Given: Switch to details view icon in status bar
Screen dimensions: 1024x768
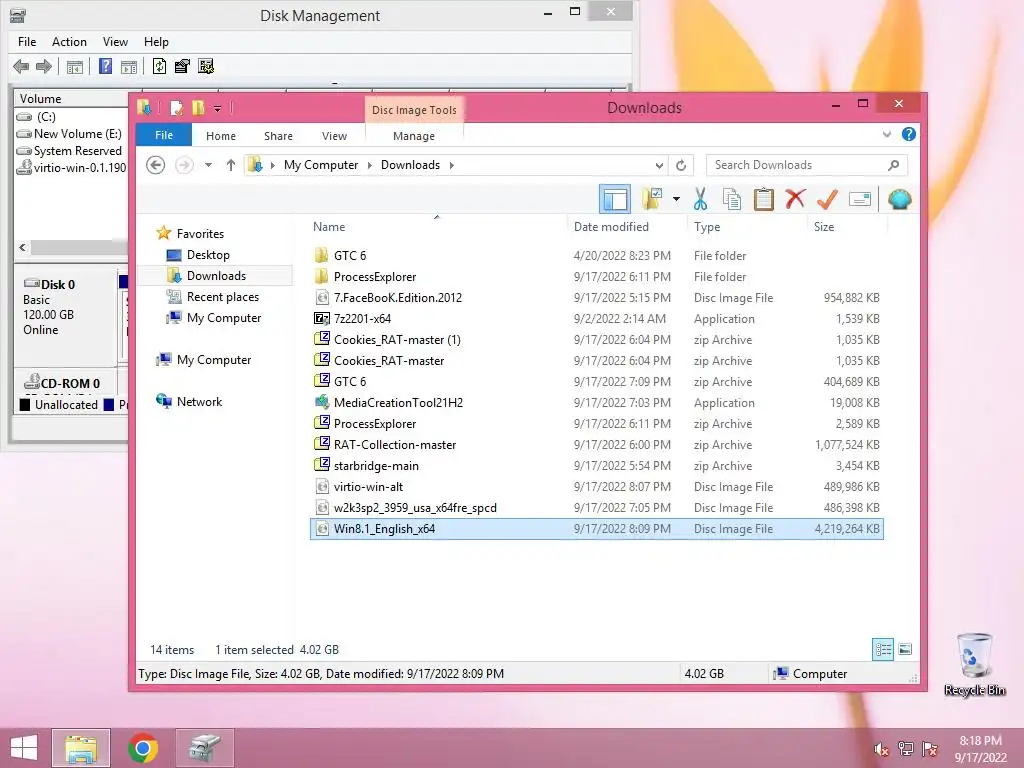Looking at the screenshot, I should pos(883,649).
